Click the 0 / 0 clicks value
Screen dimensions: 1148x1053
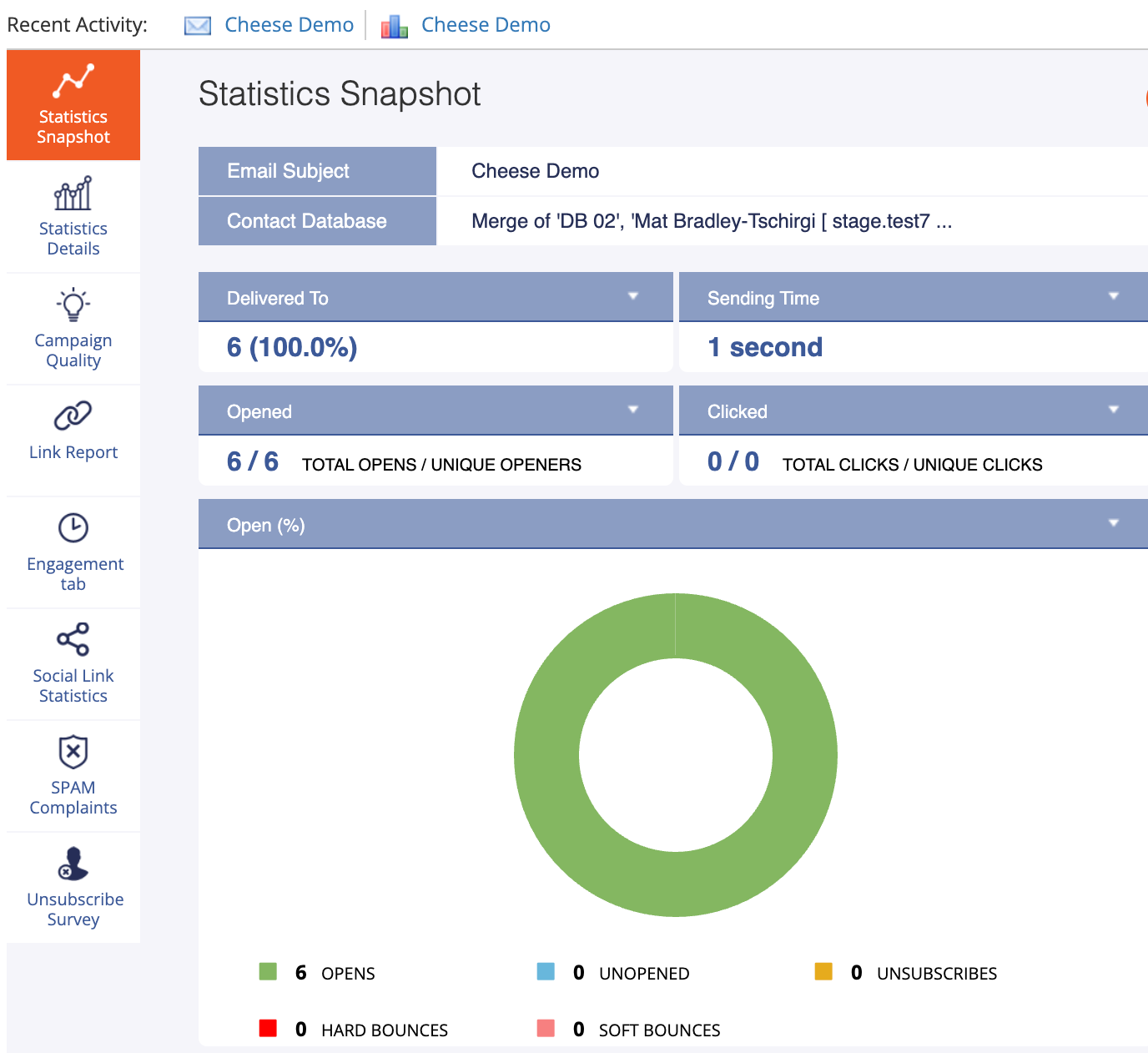click(x=733, y=461)
